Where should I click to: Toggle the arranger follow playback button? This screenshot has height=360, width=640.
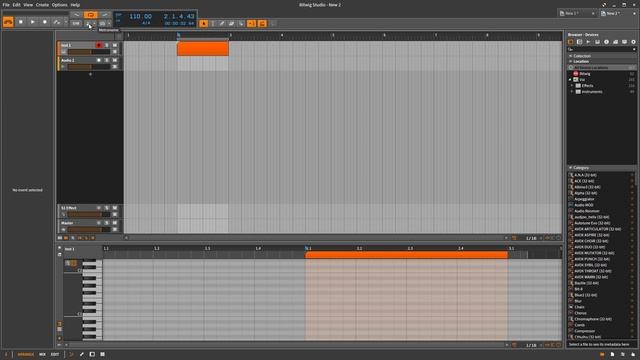pos(251,24)
